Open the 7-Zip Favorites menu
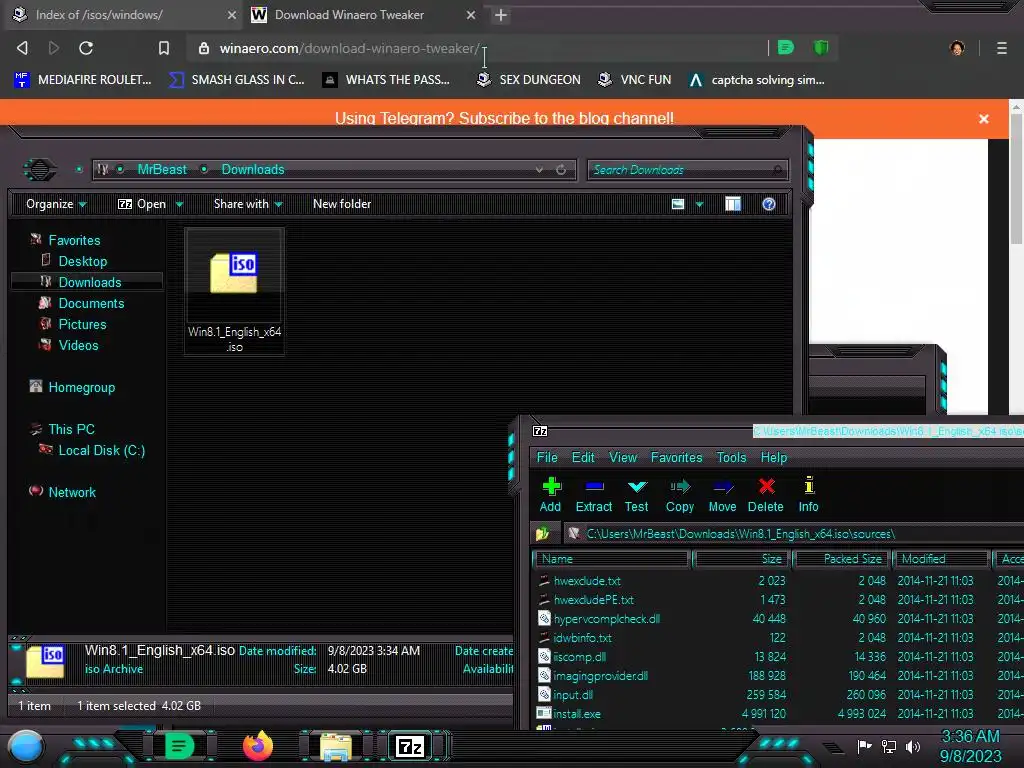 pyautogui.click(x=677, y=457)
